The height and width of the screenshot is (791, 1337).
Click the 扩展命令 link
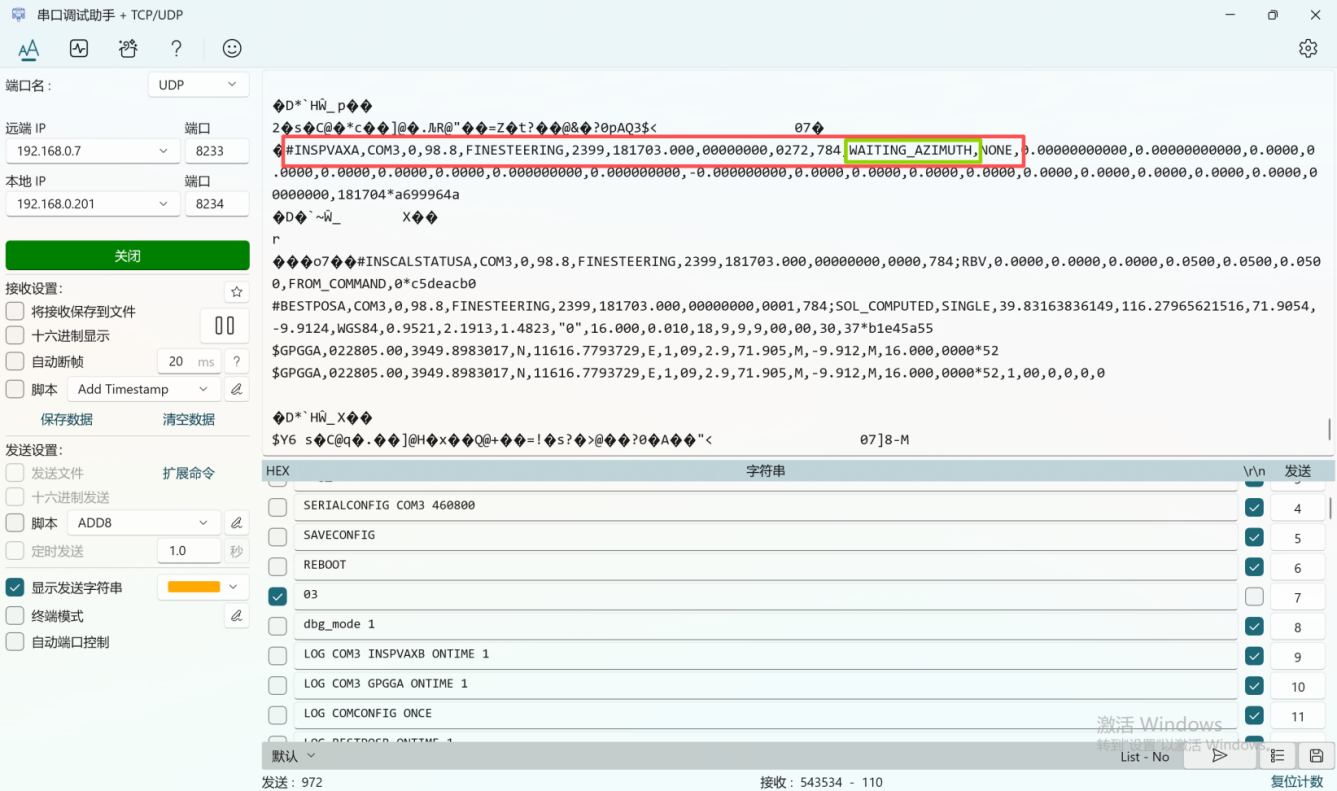(x=189, y=473)
